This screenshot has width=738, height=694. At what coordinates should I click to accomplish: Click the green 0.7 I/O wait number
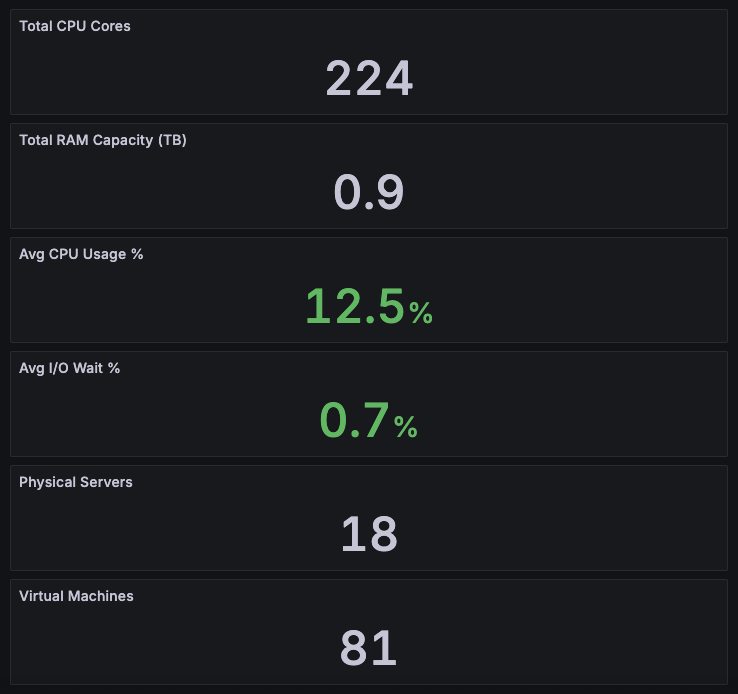(x=353, y=420)
